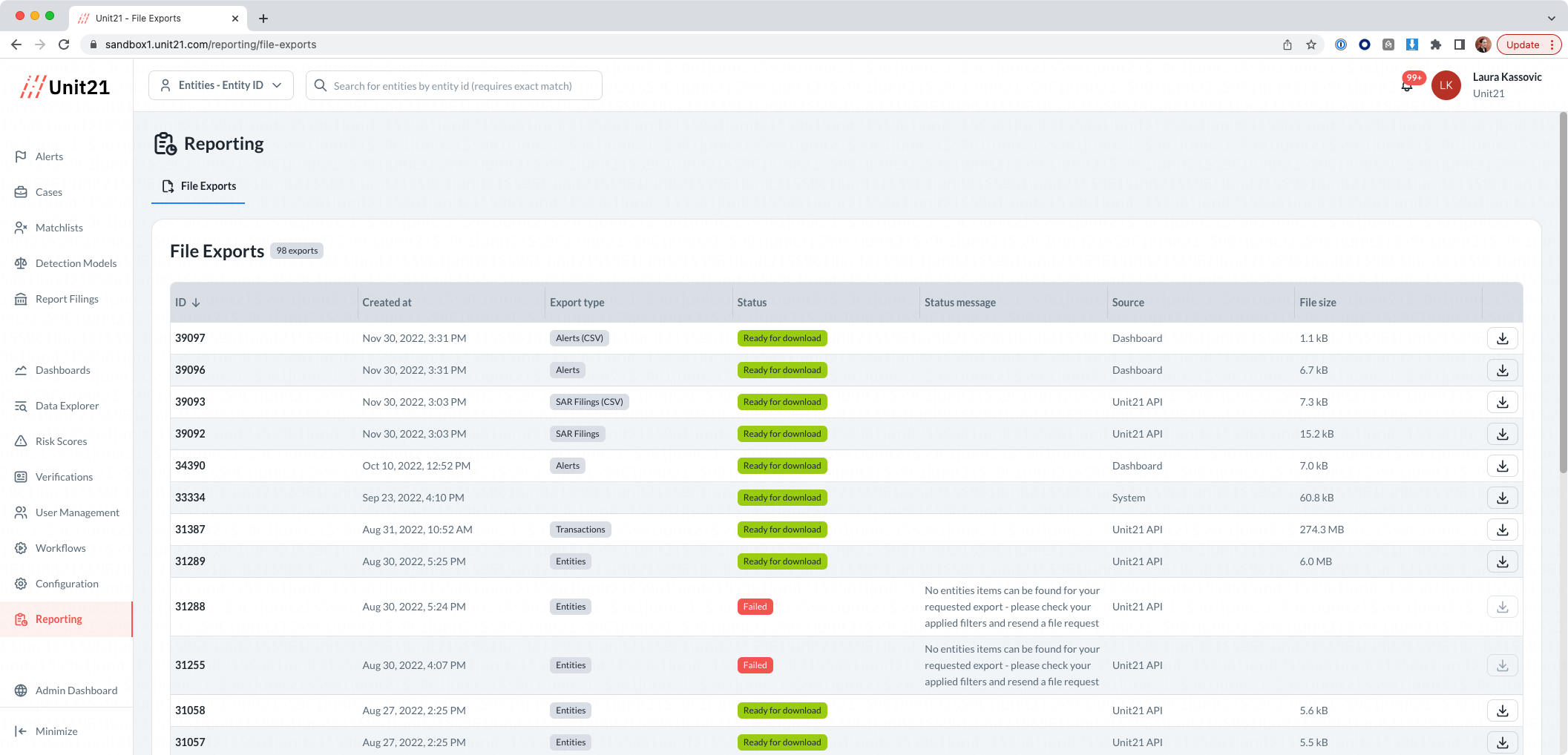Download export 39096 file
This screenshot has width=1568, height=755.
(x=1502, y=370)
